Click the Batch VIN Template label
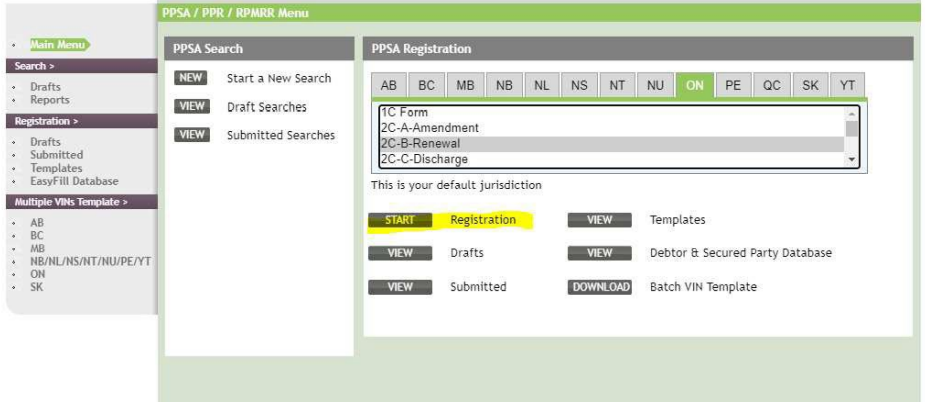Screen dimensions: 925x402 coord(703,287)
